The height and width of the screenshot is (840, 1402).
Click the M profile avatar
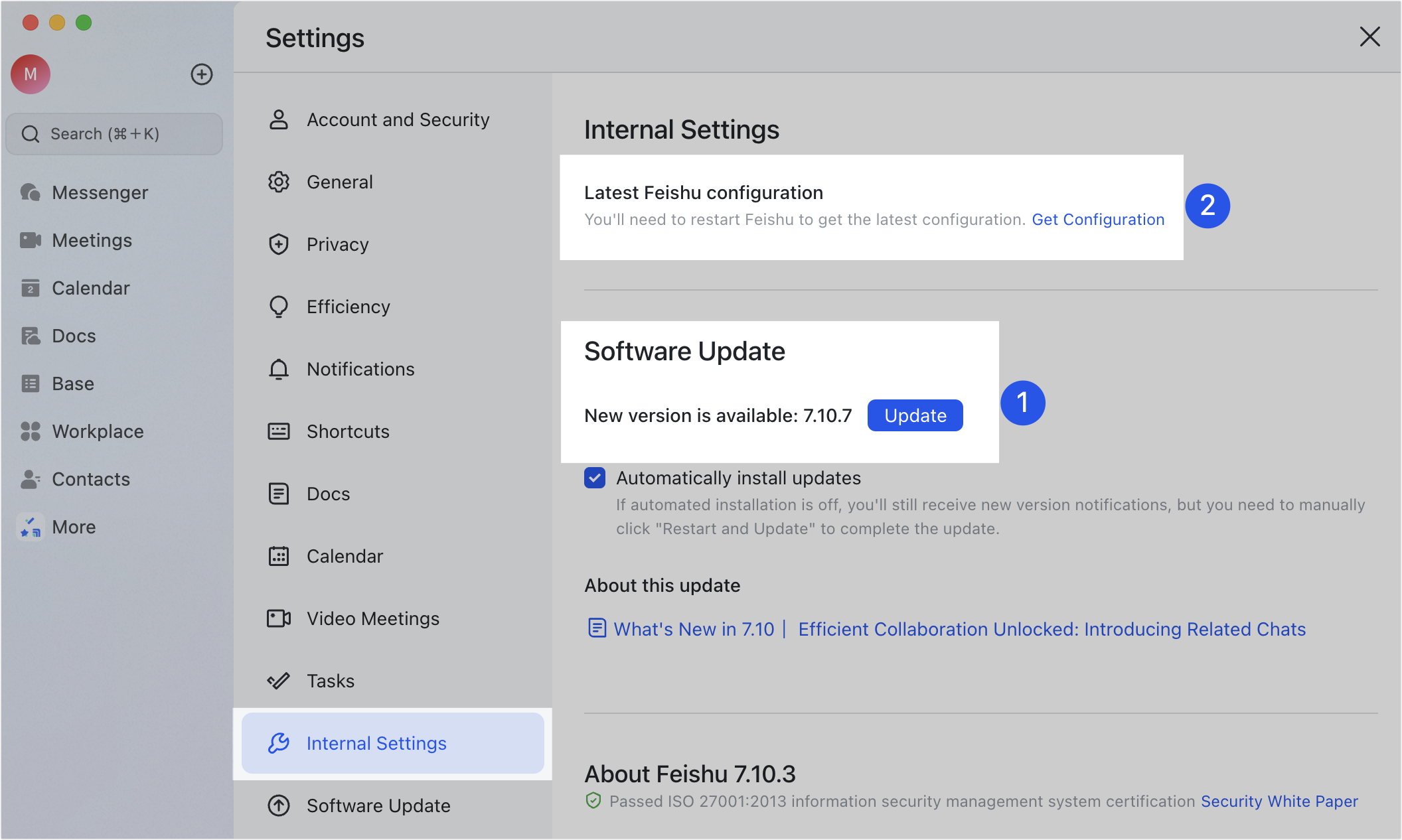click(x=31, y=74)
